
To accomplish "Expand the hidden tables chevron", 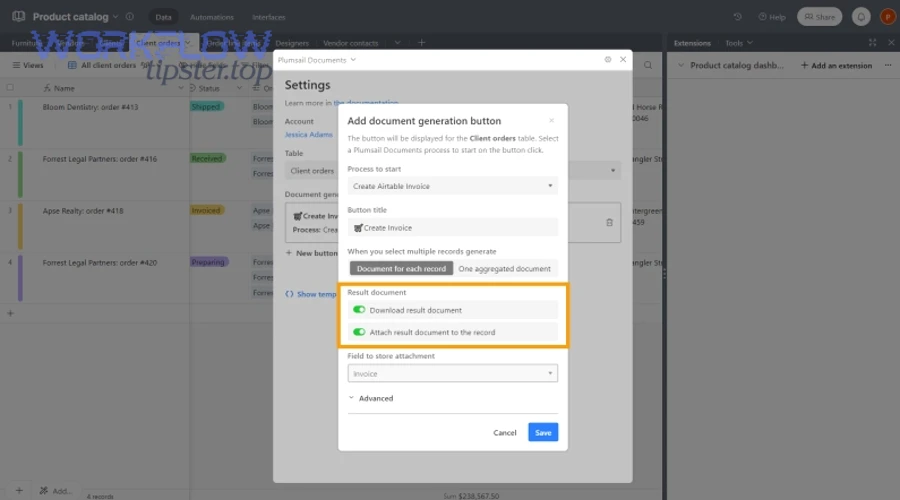I will pyautogui.click(x=397, y=42).
